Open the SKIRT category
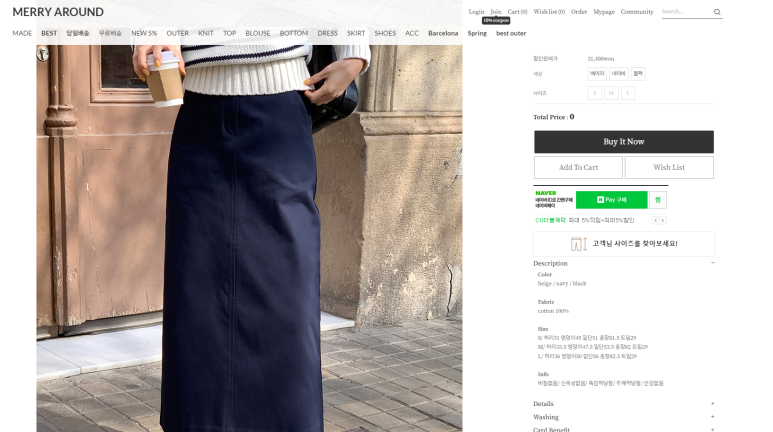The height and width of the screenshot is (432, 773). tap(356, 33)
